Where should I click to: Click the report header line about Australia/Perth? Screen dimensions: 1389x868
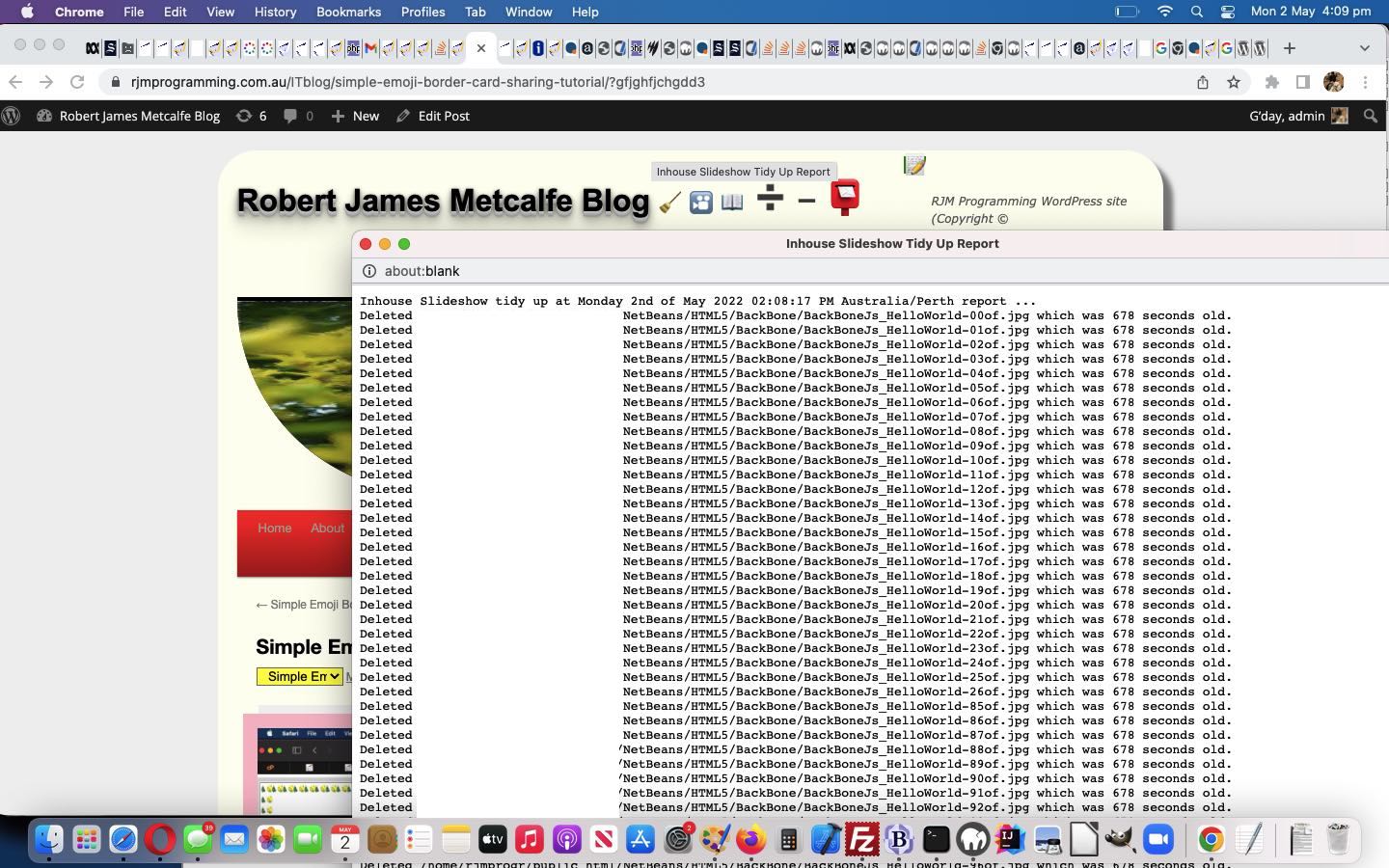[697, 301]
